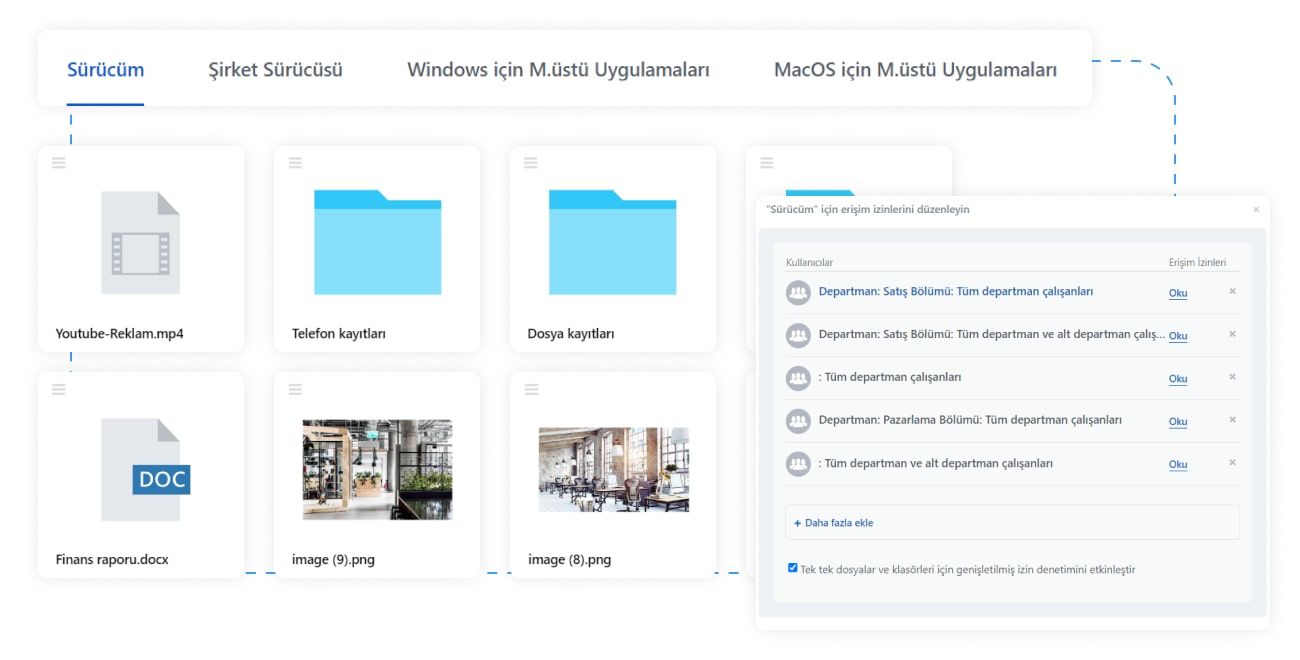This screenshot has width=1300, height=660.
Task: Click group icon of ': Tüm departman ve alt departman' row
Action: (x=798, y=464)
